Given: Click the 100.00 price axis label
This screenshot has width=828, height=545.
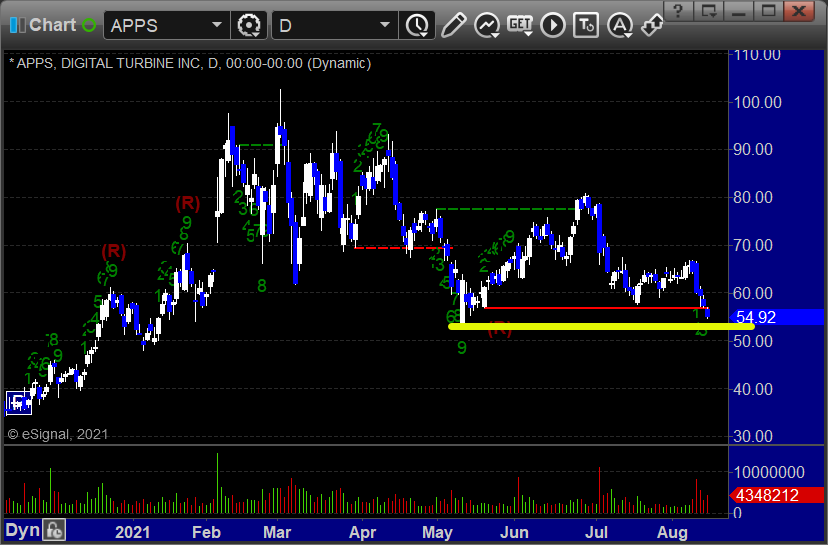Looking at the screenshot, I should click(x=757, y=102).
